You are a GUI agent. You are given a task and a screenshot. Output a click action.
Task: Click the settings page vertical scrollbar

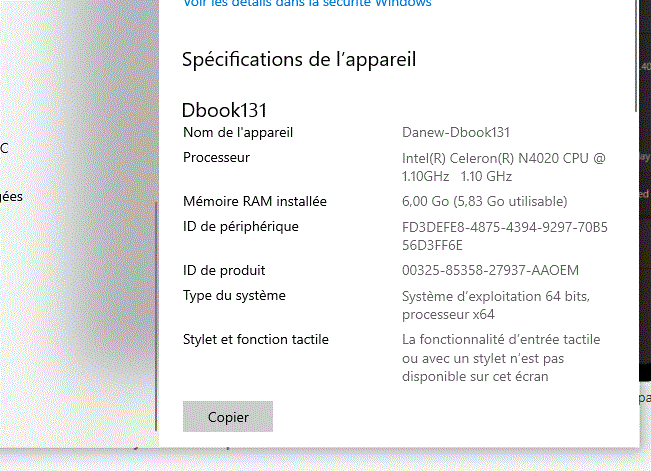(x=636, y=60)
